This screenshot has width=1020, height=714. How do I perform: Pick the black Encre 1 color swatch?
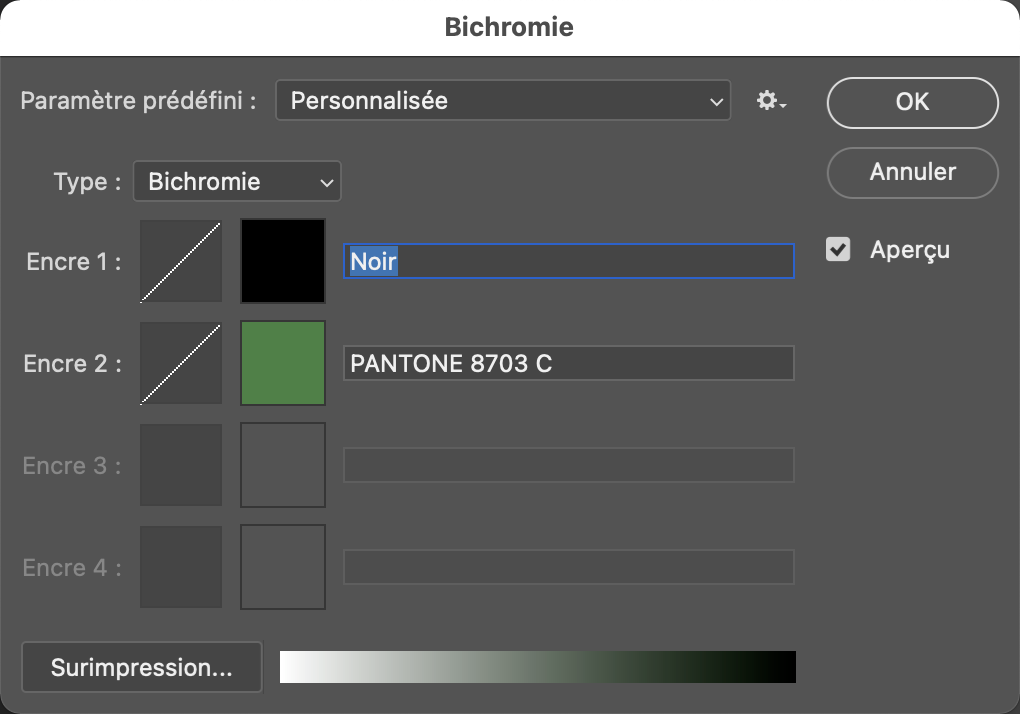click(283, 262)
